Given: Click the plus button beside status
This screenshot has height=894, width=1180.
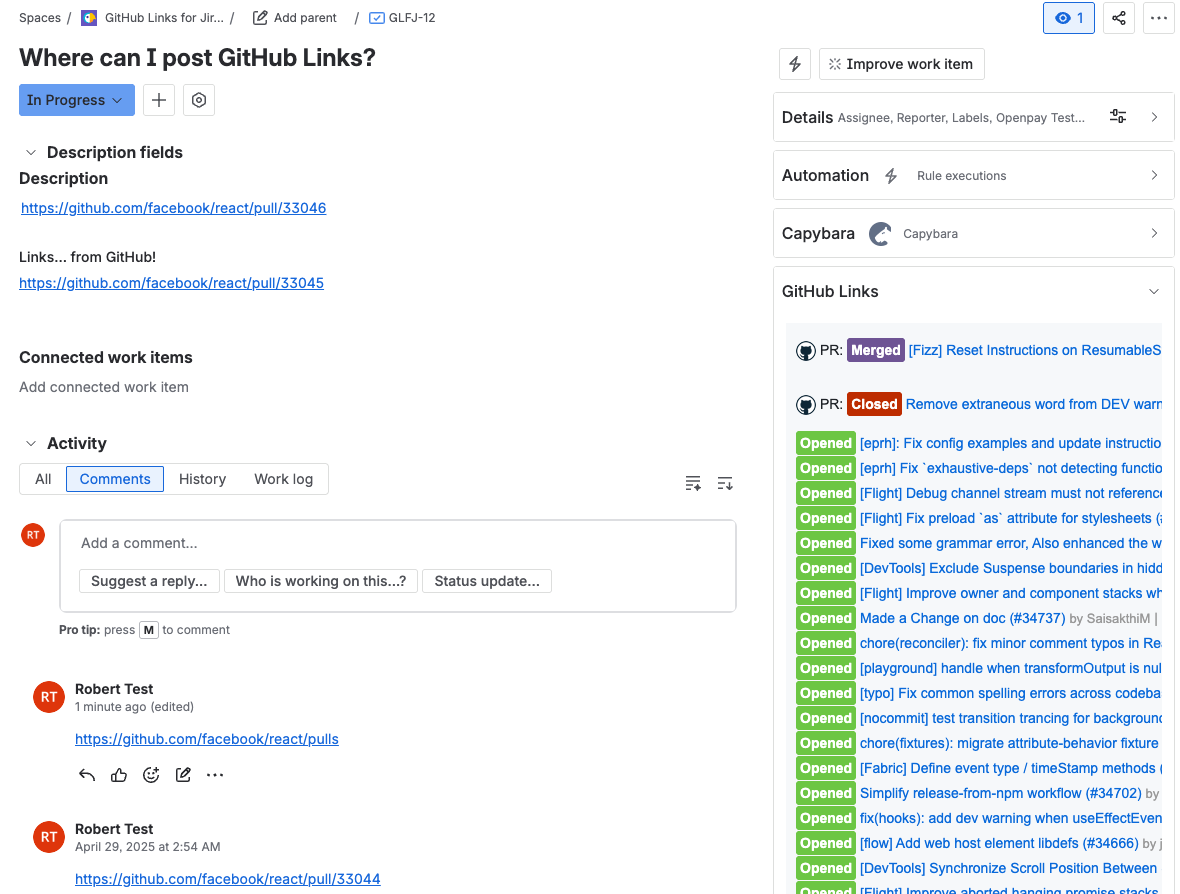Looking at the screenshot, I should (x=159, y=100).
